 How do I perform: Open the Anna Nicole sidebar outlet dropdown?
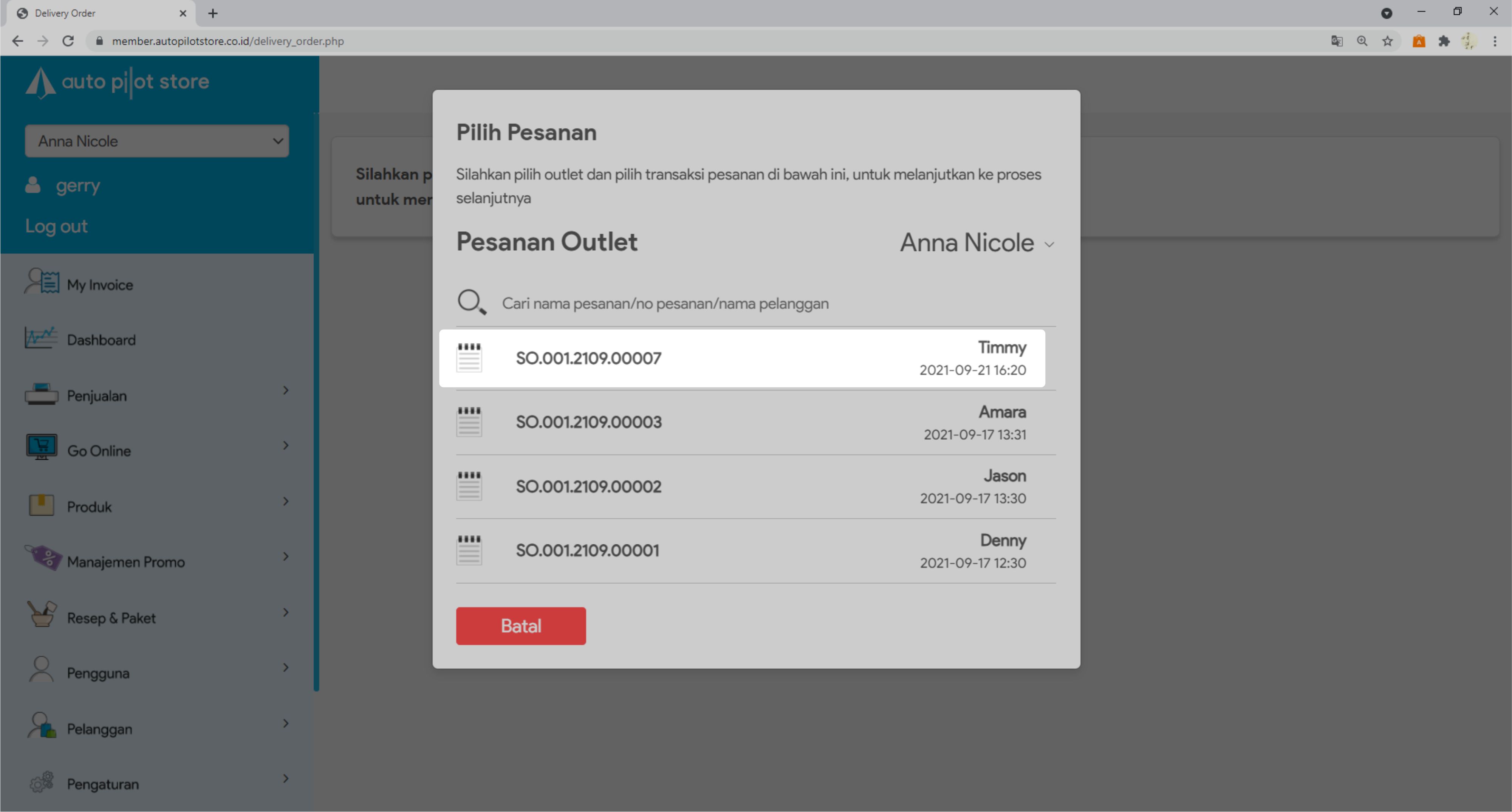[157, 141]
